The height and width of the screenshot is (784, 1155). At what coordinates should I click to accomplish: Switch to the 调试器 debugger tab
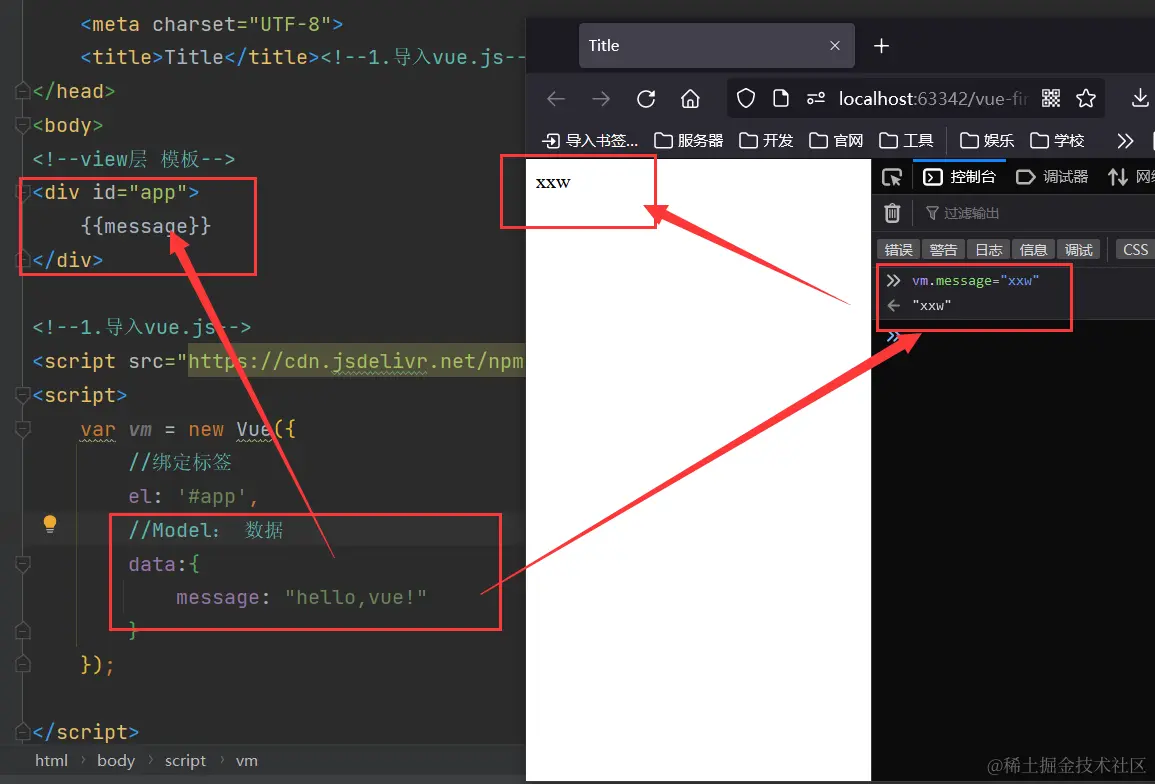point(1052,177)
